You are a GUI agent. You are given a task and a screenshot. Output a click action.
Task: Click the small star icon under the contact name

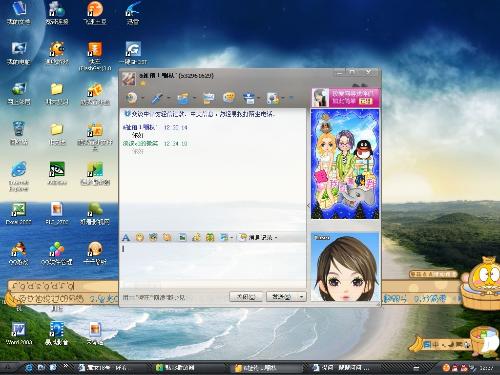(143, 83)
